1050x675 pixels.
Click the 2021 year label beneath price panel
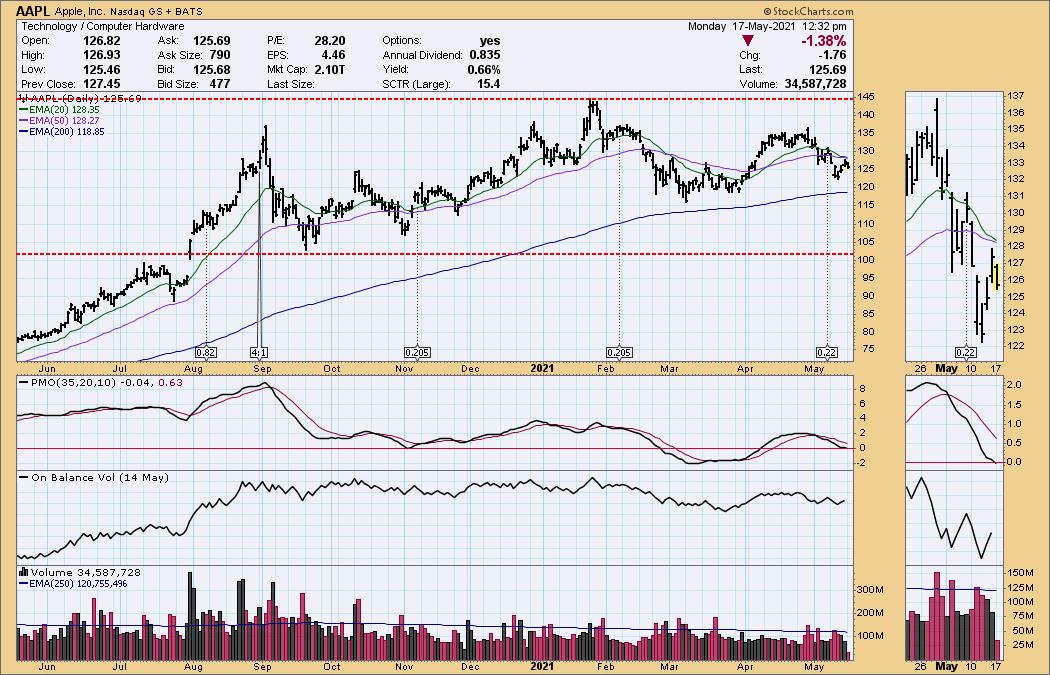tap(542, 368)
